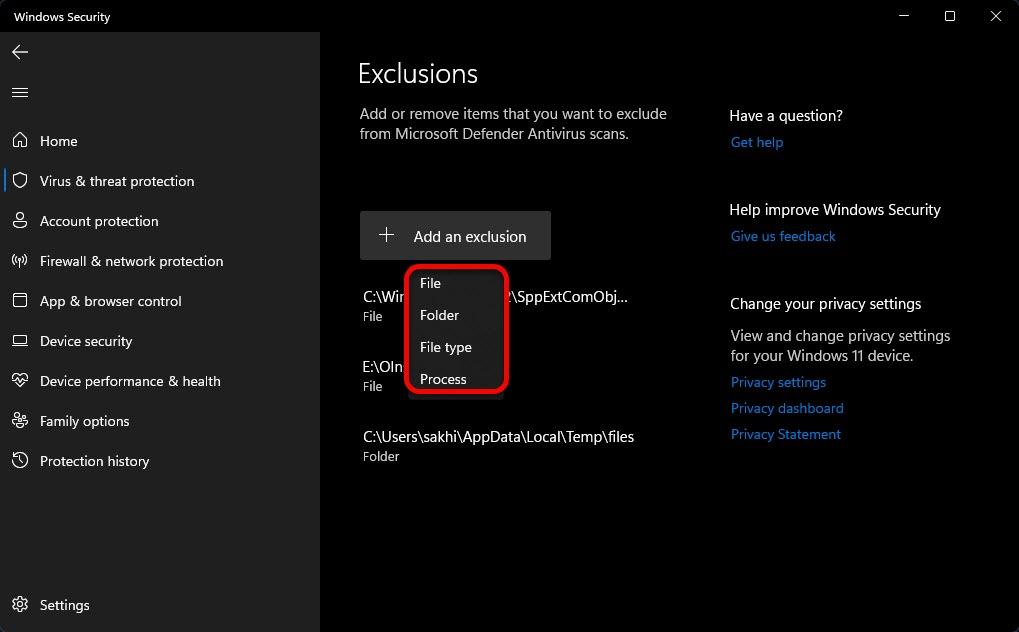
Task: Click the Device security laptop icon
Action: pyautogui.click(x=20, y=341)
